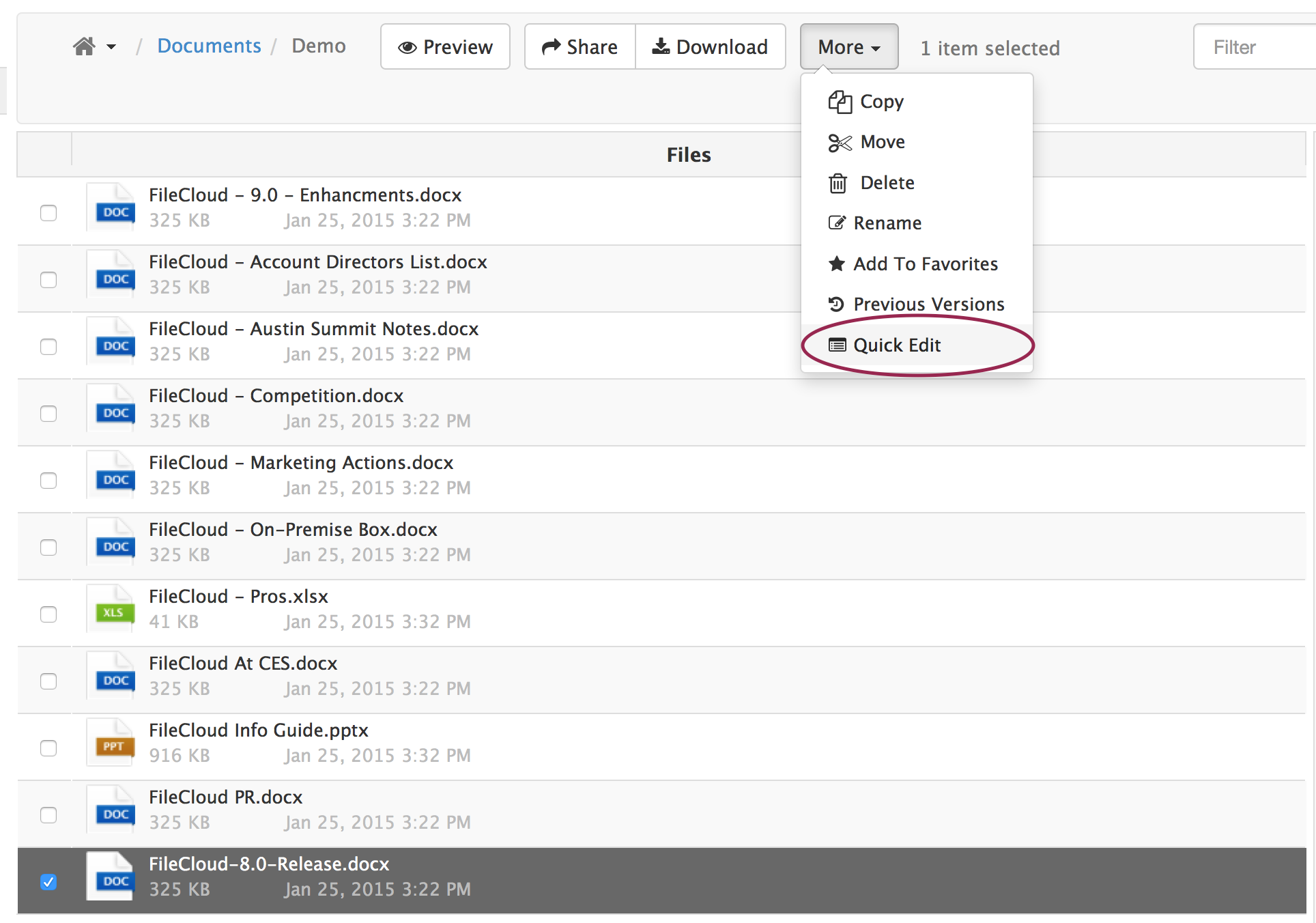Choose Rename from More menu
The image size is (1316, 923).
(917, 223)
